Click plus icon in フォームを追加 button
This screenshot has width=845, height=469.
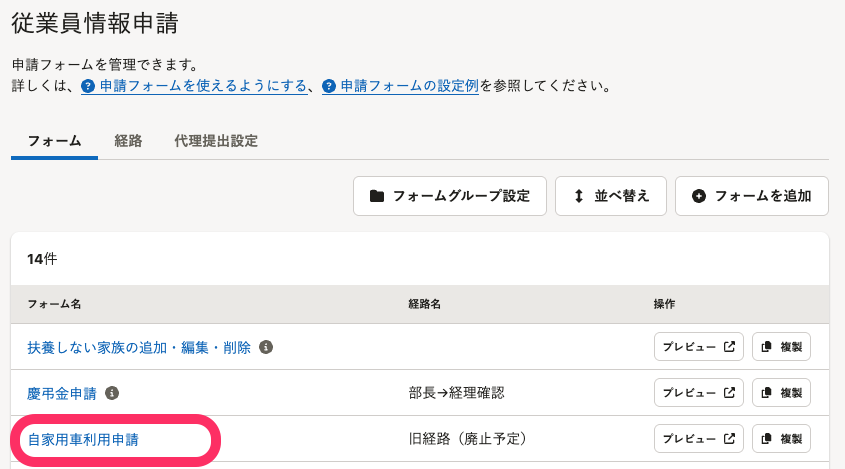pos(699,196)
